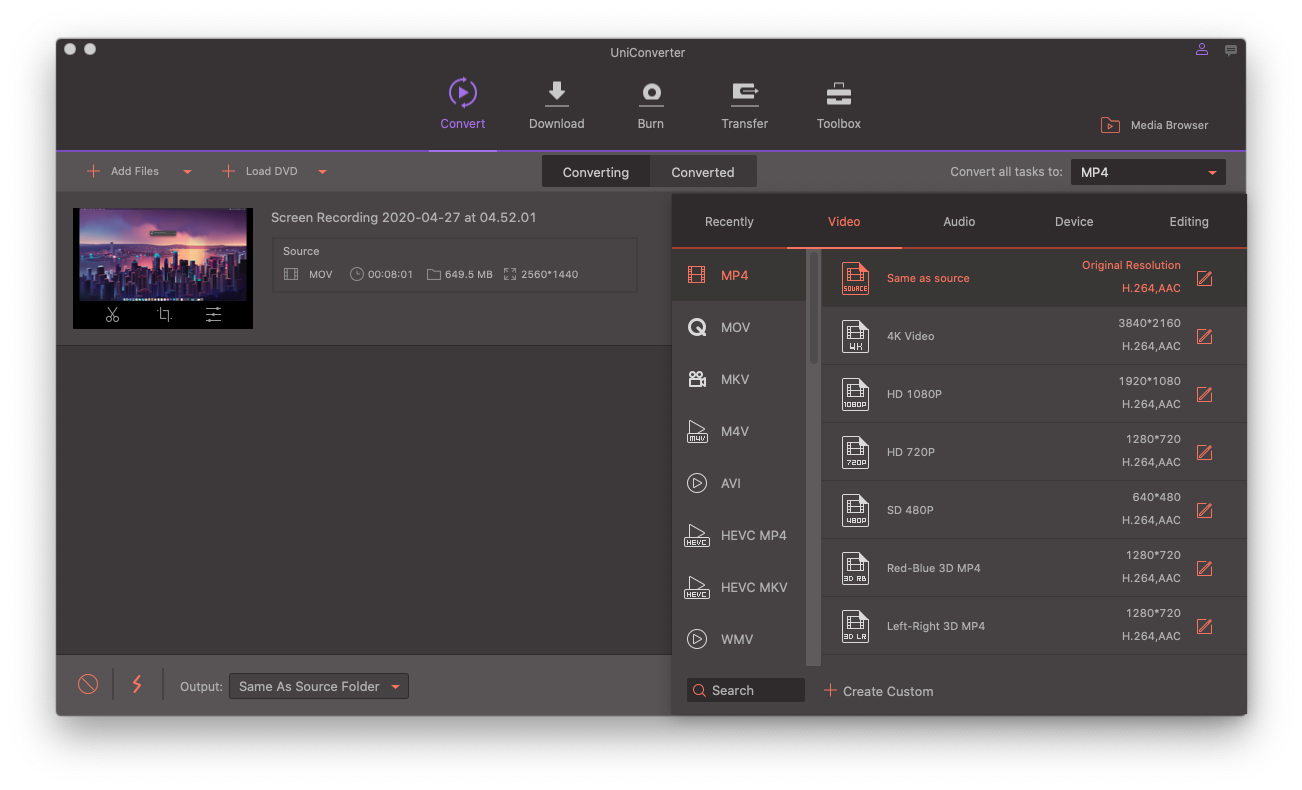Open effect adjustments sliders icon under thumbnail

(214, 315)
